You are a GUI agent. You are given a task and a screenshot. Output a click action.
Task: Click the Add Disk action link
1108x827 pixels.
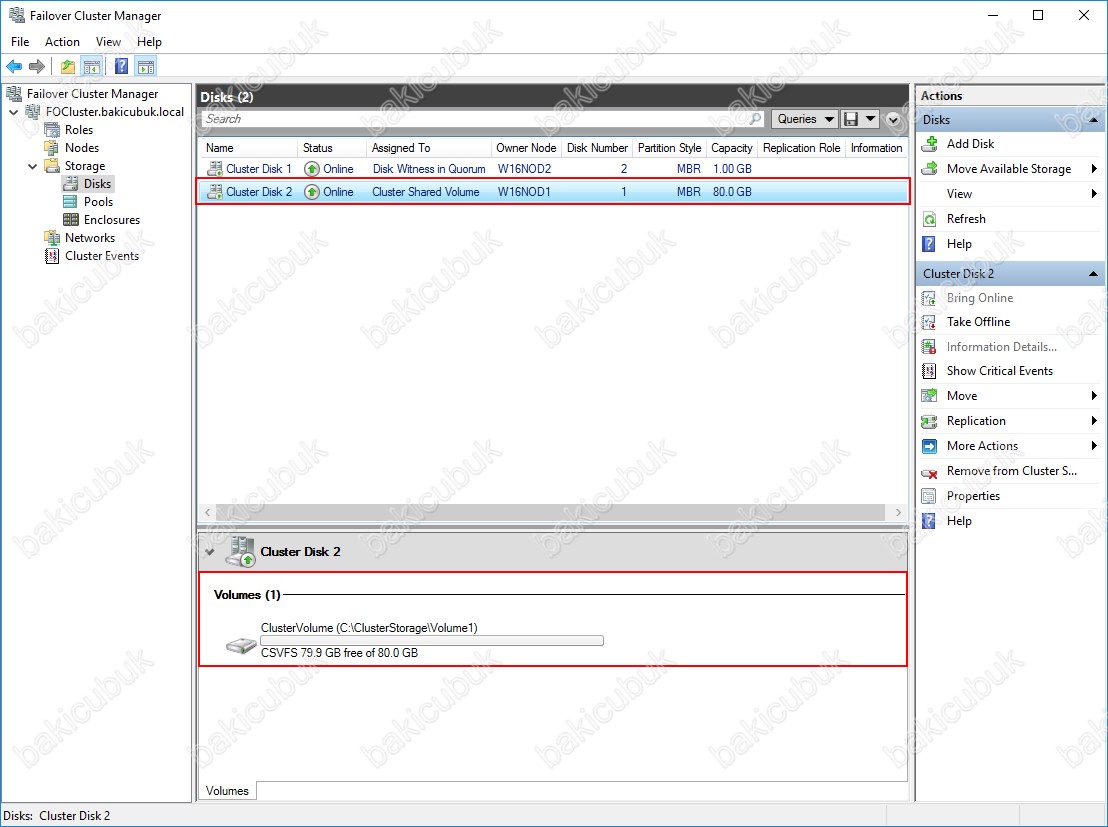[970, 143]
